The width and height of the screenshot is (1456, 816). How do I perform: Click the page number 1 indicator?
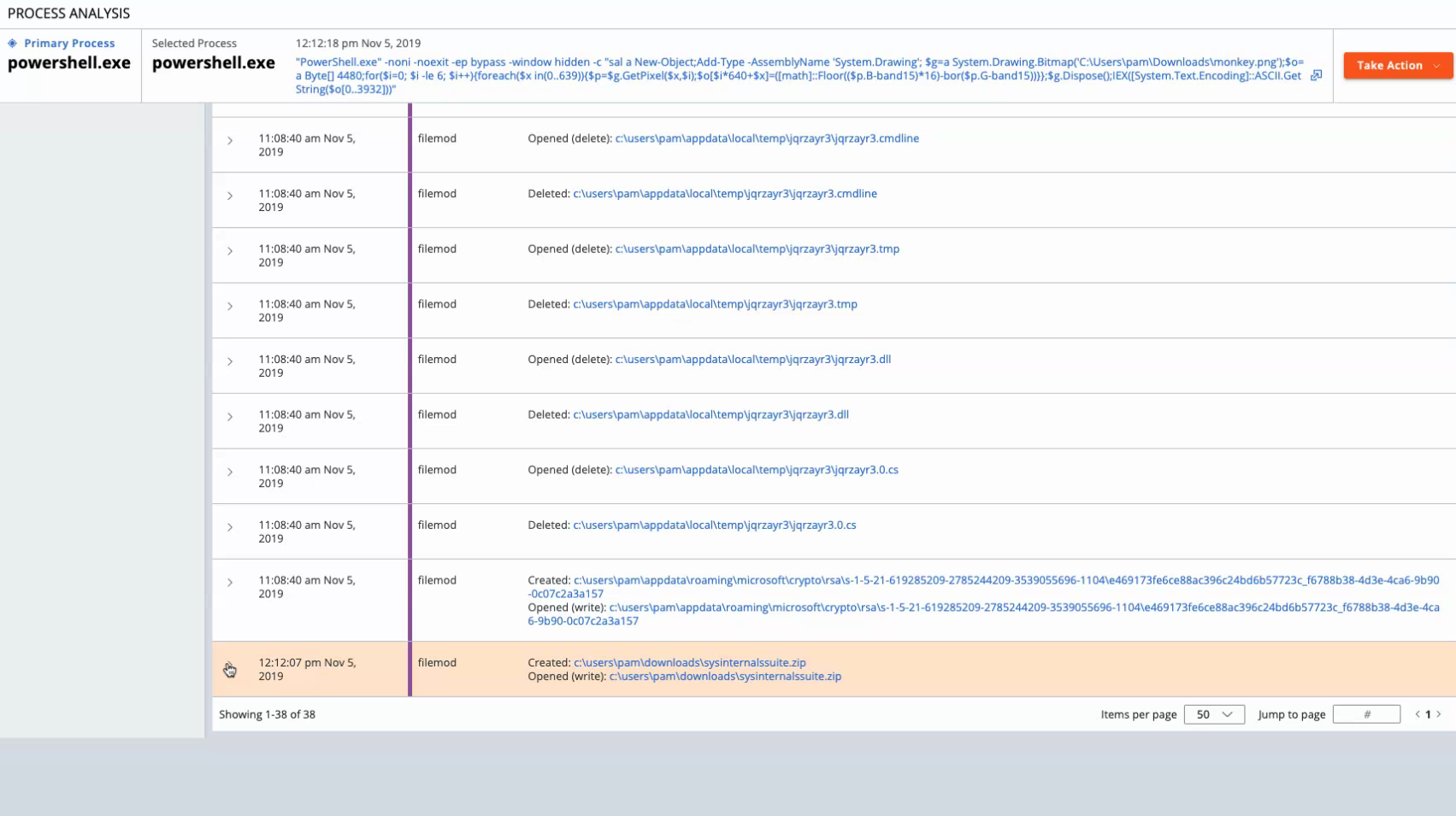[1428, 714]
